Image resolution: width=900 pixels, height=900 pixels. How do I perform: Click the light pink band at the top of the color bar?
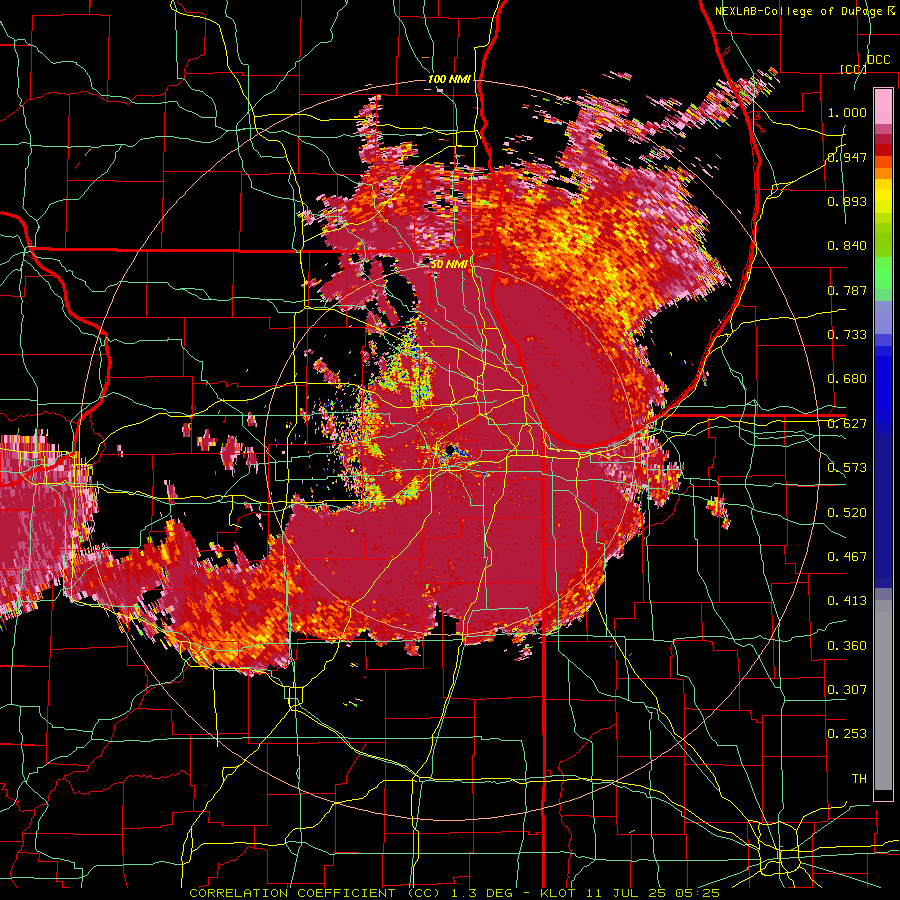pos(883,106)
